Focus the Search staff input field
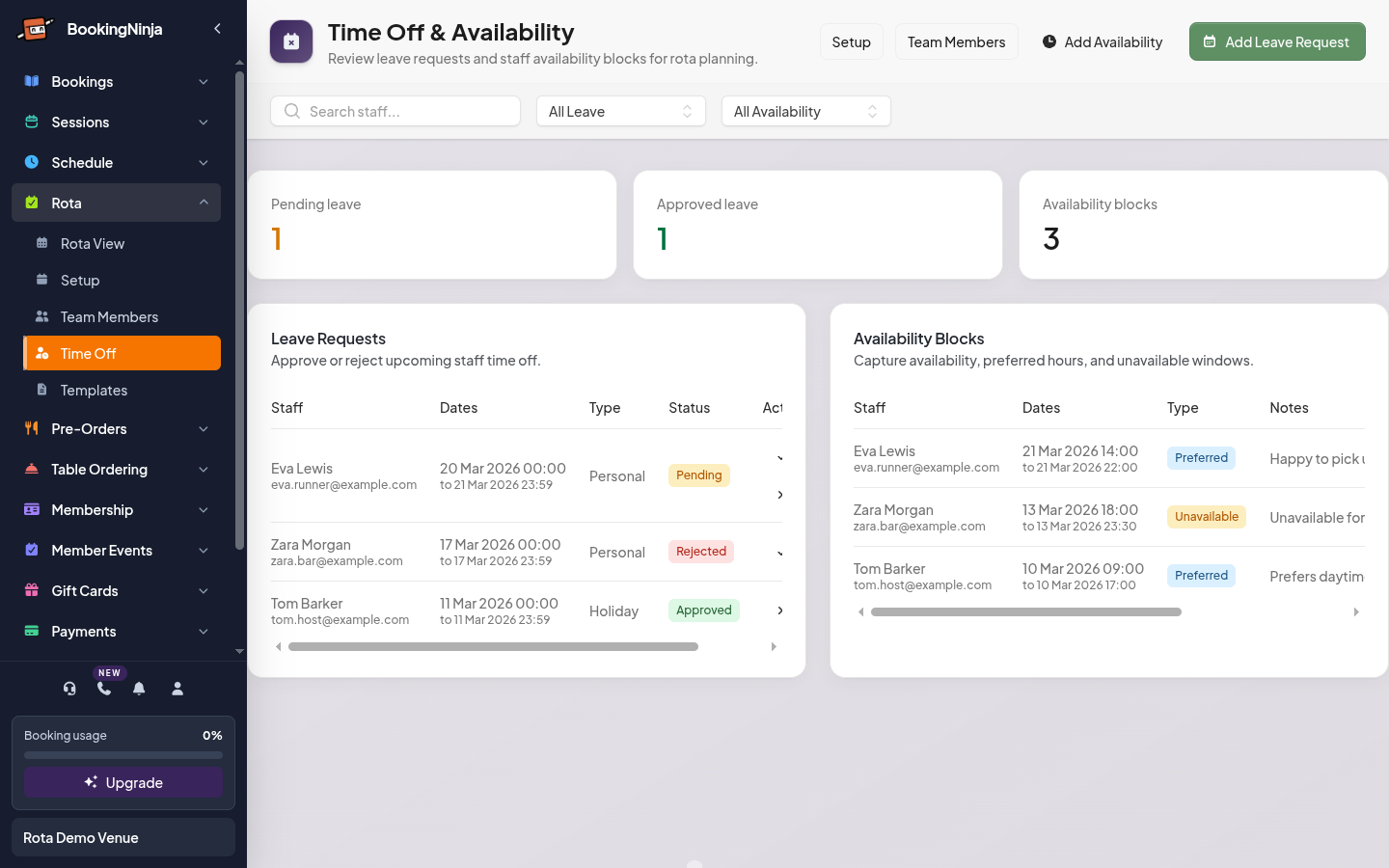Screen dimensions: 1389x868 click(x=395, y=111)
